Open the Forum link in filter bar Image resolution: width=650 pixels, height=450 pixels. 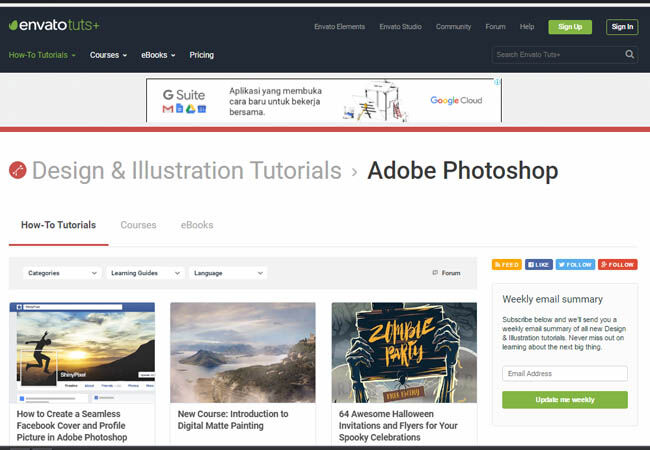pos(446,273)
